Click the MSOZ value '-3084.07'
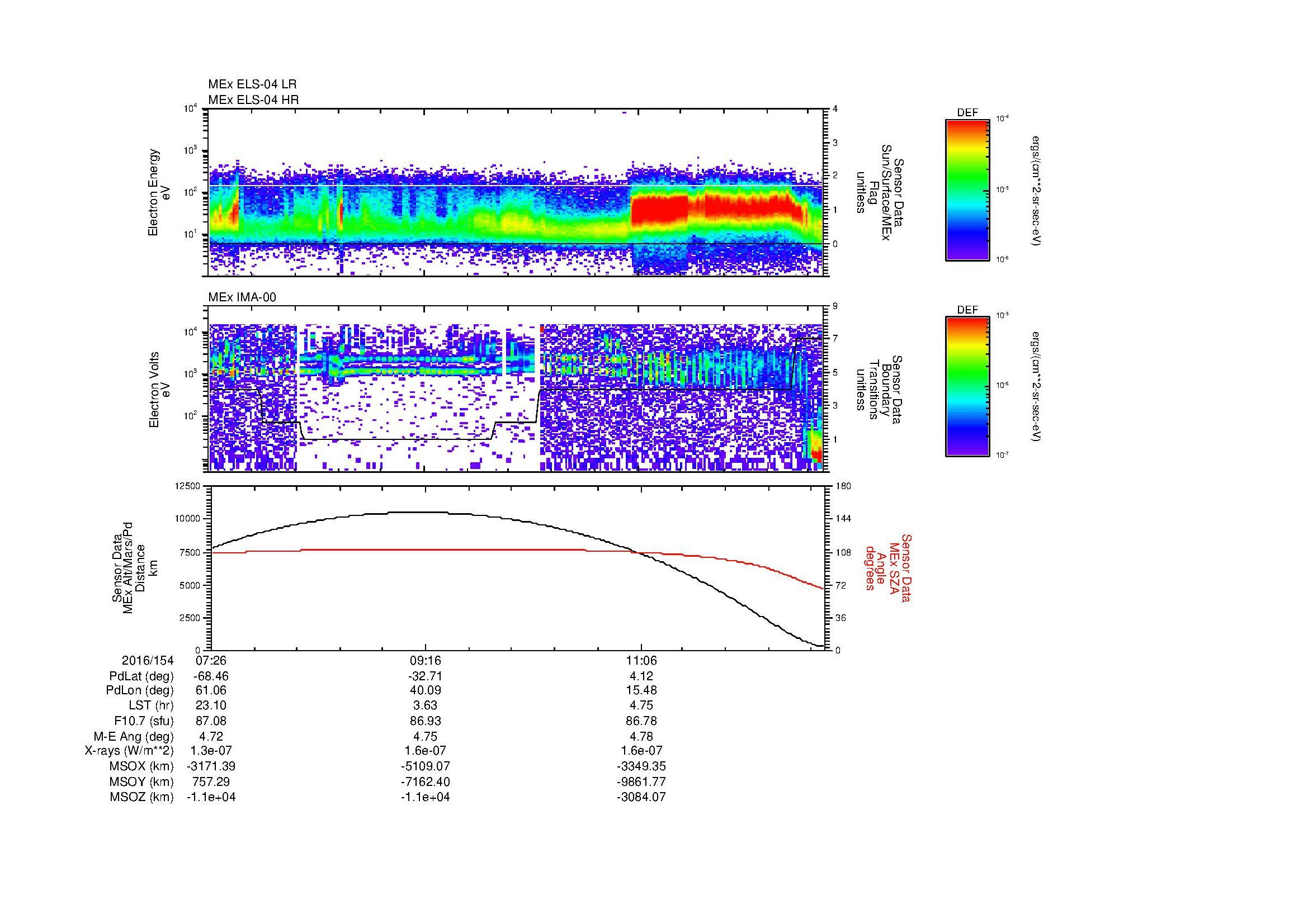The image size is (1308, 924). pos(641,797)
